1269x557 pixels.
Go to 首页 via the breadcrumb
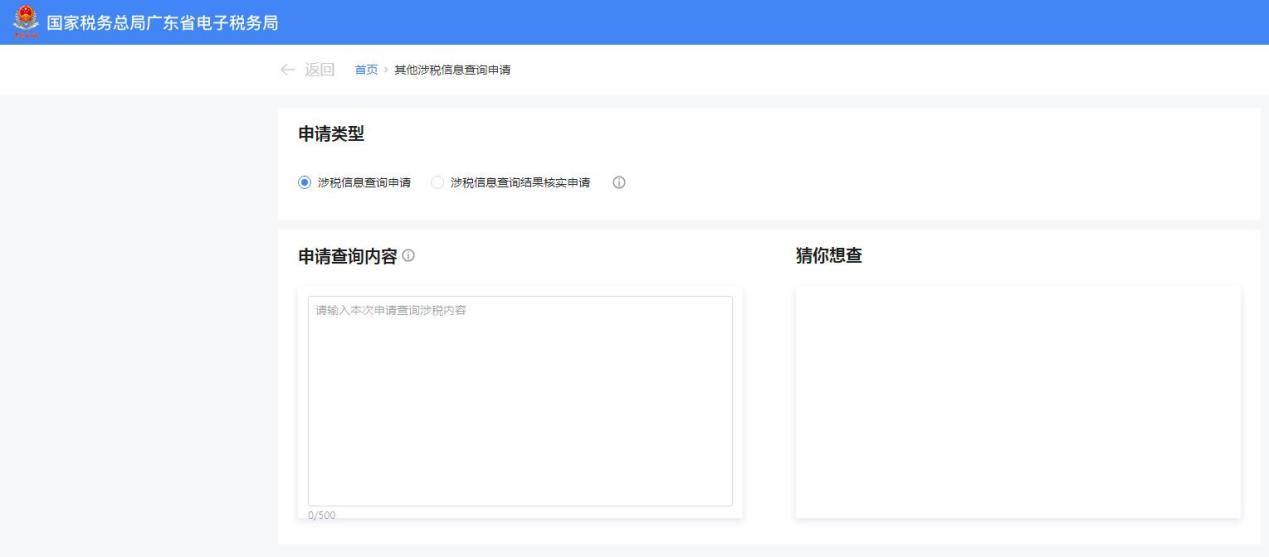[x=366, y=69]
